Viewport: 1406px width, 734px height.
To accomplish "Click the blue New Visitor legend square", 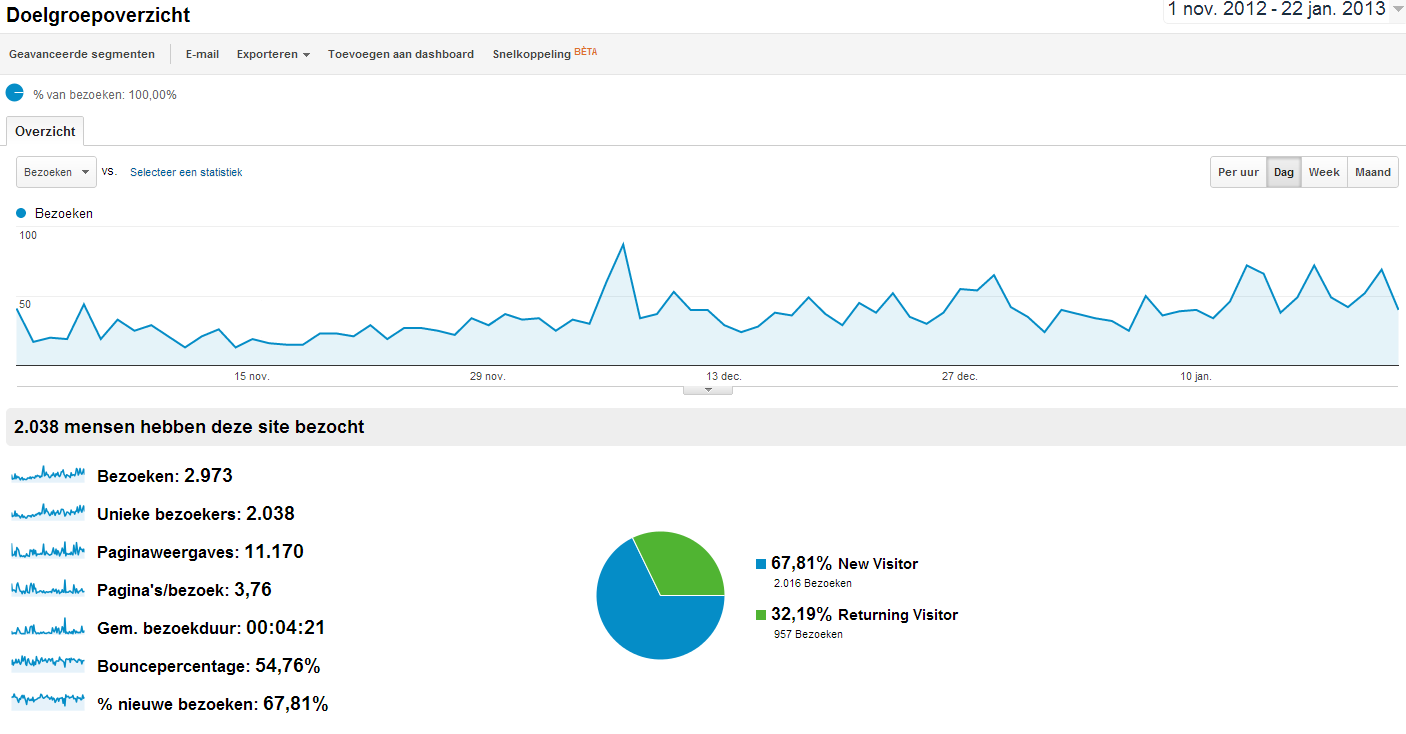I will 761,564.
